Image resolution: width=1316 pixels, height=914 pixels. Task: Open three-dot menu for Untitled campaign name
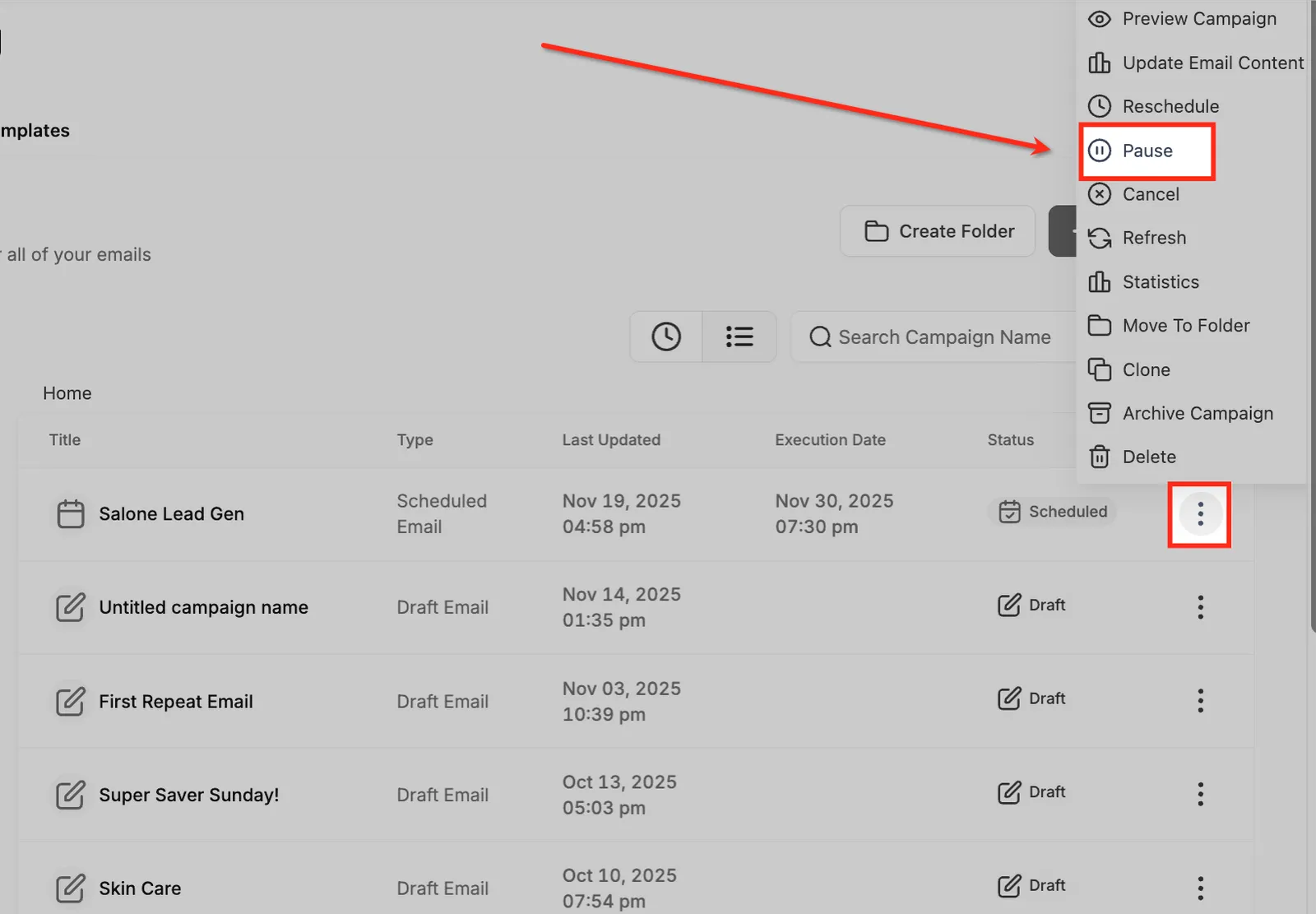pyautogui.click(x=1200, y=607)
